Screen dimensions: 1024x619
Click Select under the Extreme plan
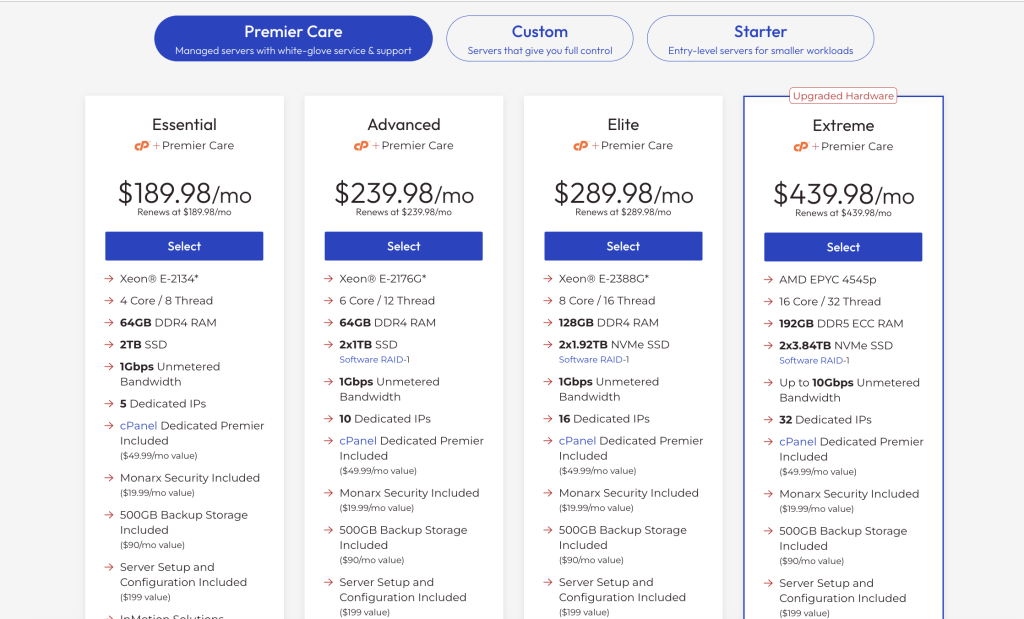843,247
